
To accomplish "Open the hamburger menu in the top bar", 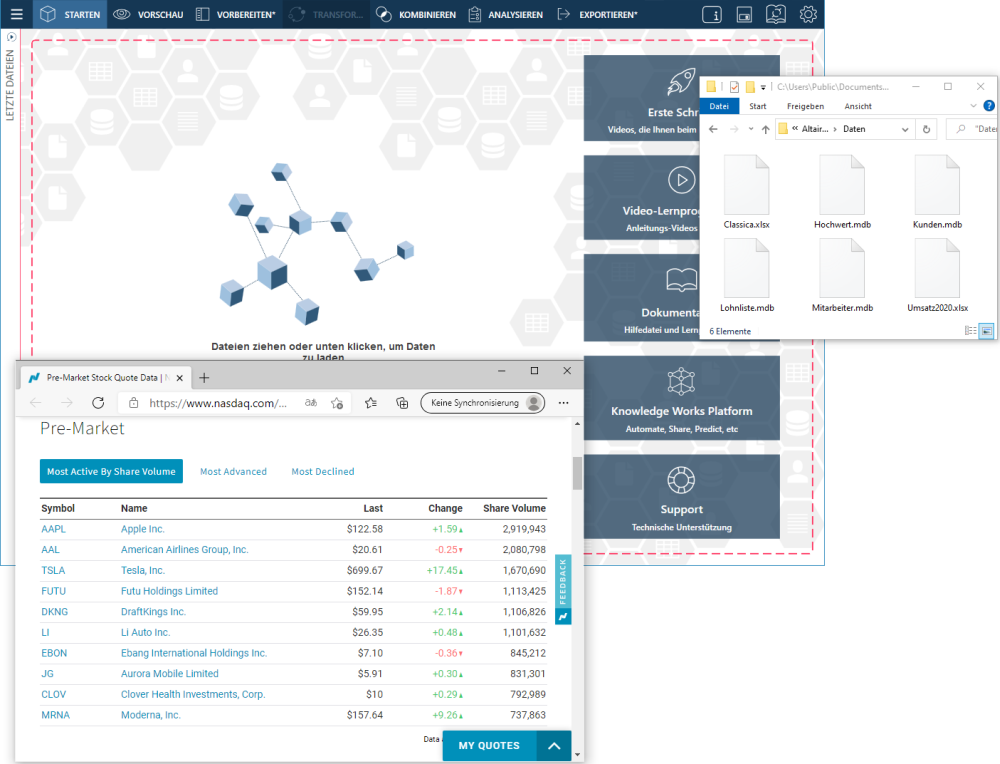I will tap(16, 15).
